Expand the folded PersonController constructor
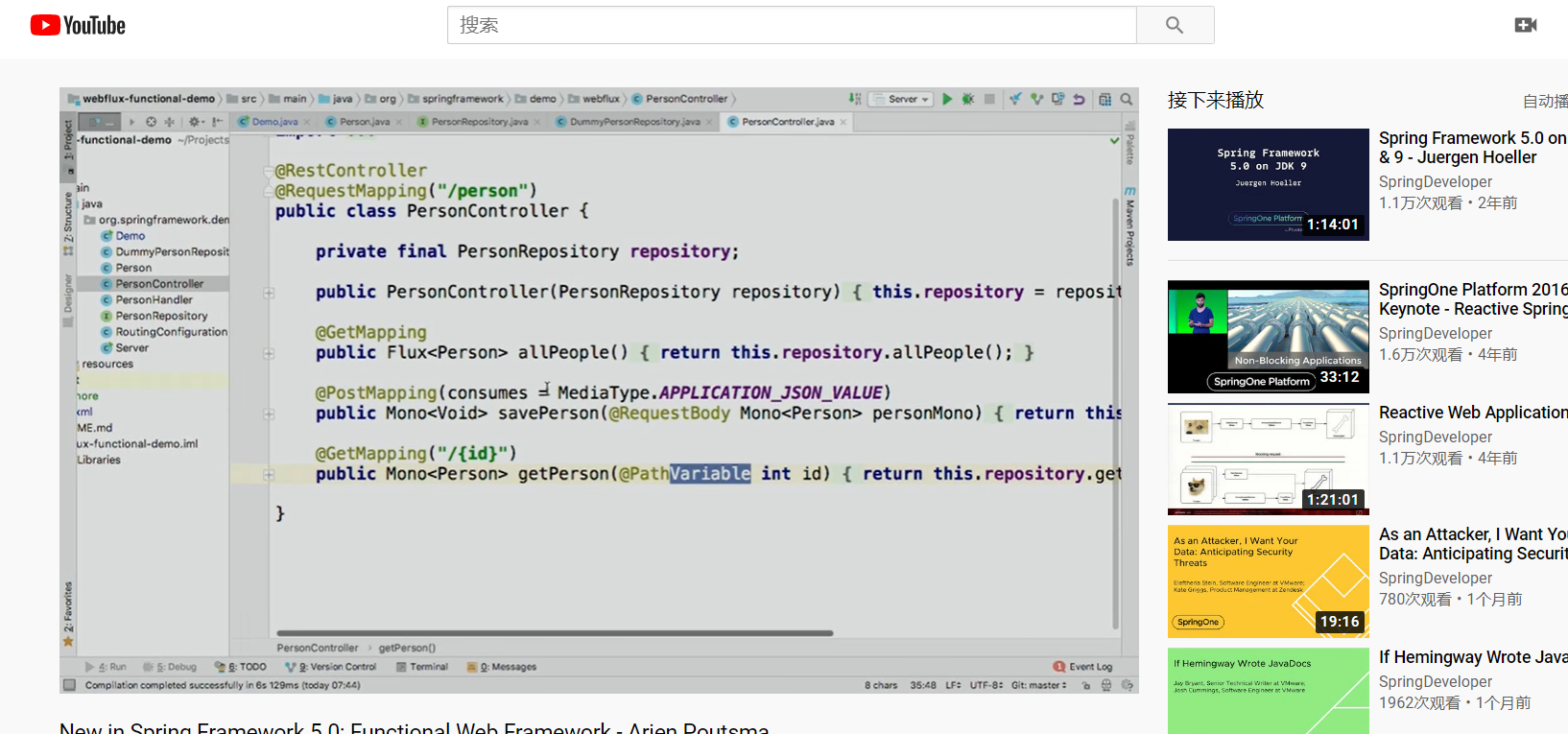 tap(270, 293)
